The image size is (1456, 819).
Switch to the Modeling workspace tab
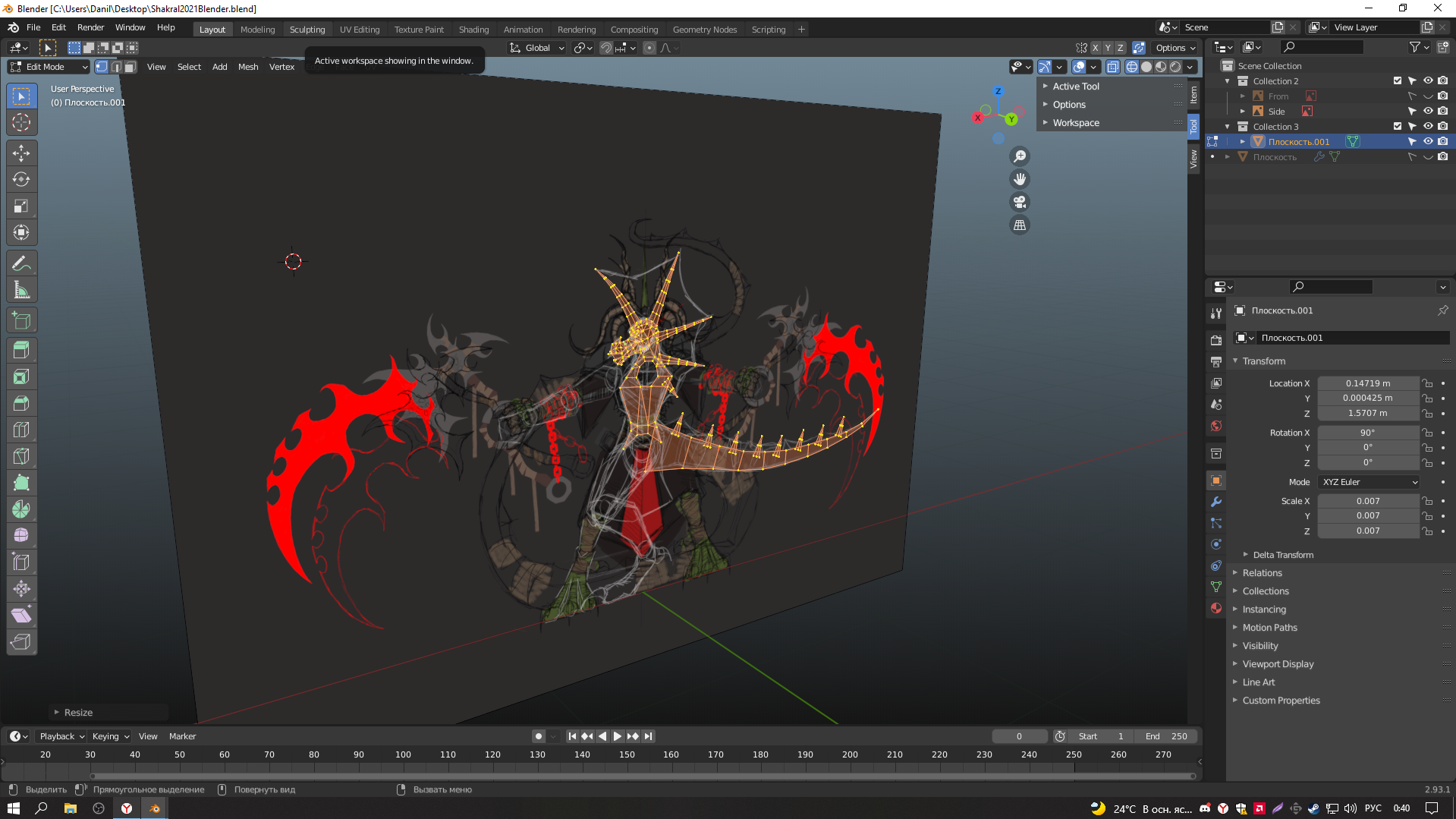click(257, 30)
